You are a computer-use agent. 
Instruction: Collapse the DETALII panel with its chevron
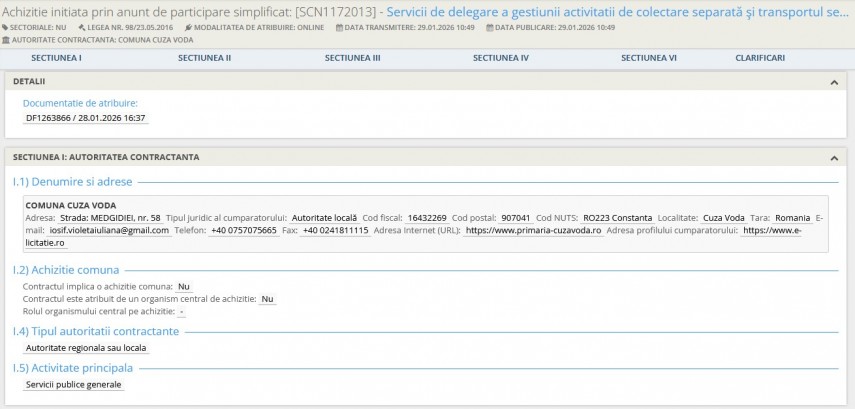tap(834, 81)
